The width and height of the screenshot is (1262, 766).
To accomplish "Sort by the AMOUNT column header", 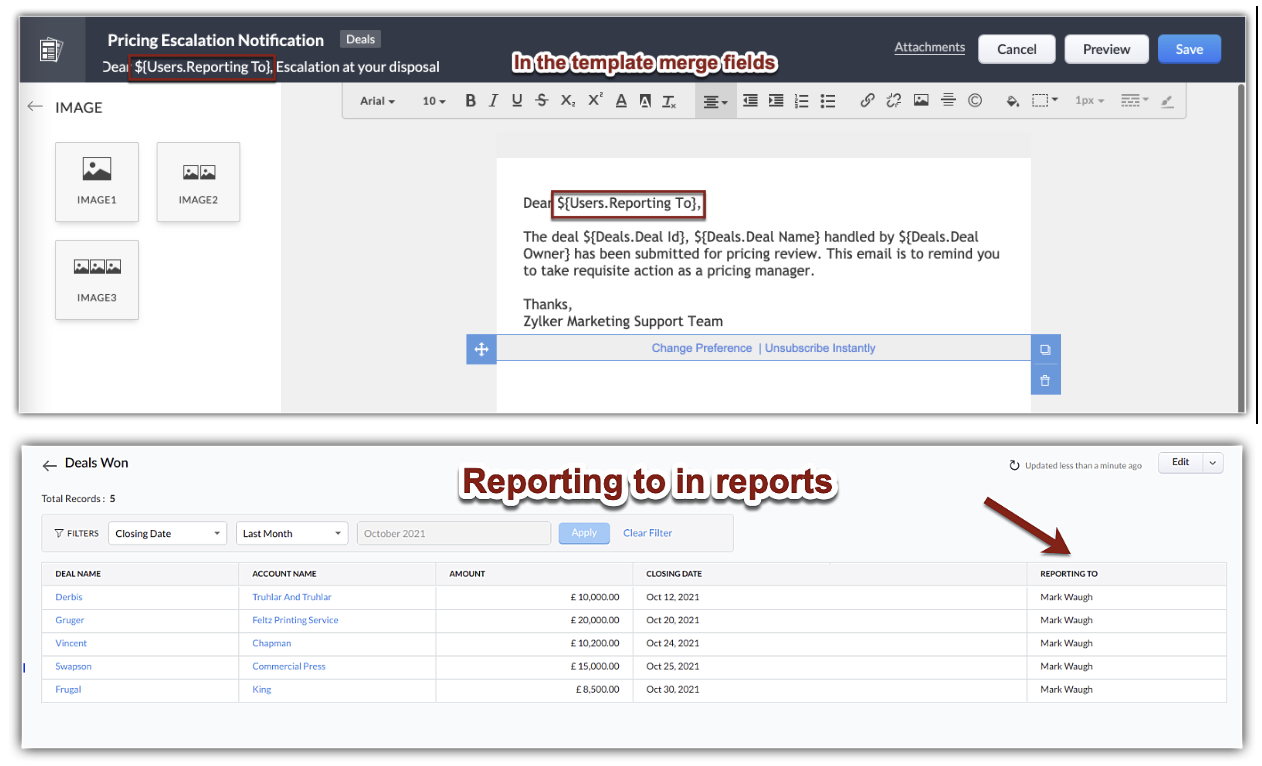I will pos(467,574).
